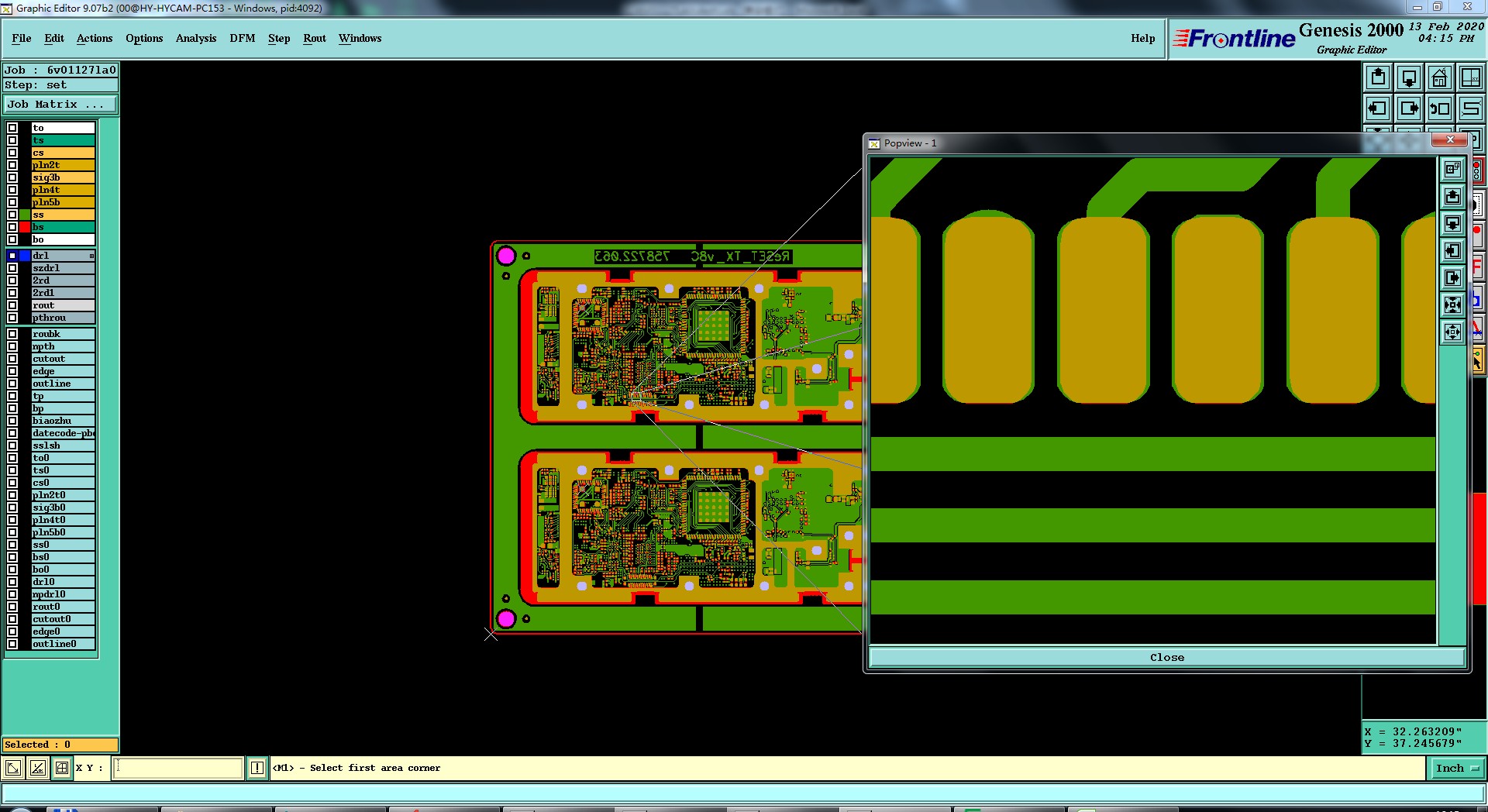Click the red color swatch beside layer bs
Screen dimensions: 1488x812
click(x=25, y=227)
